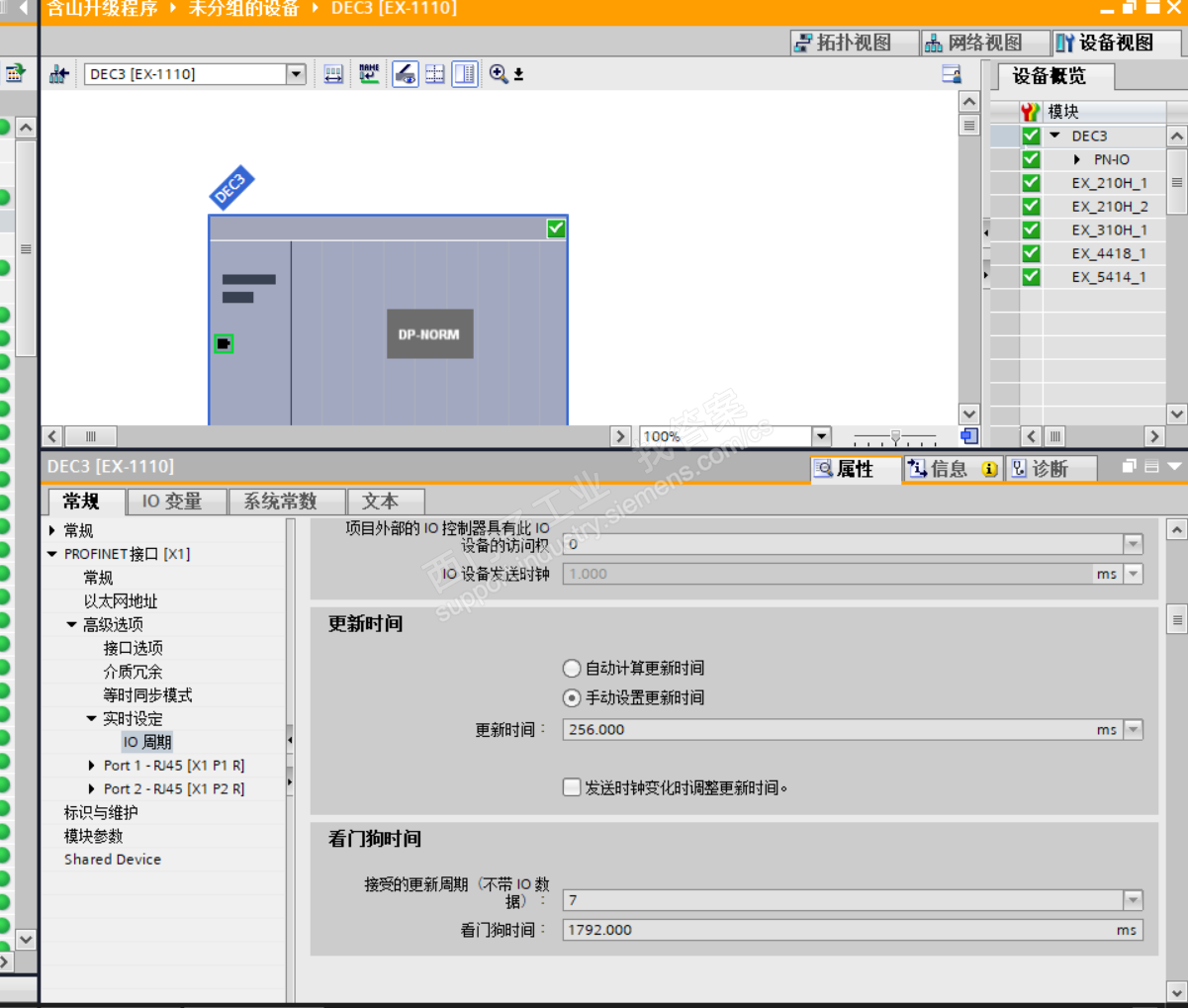Click the green status check in EX_210H_1 row
This screenshot has height=1008, width=1188.
[x=1031, y=183]
